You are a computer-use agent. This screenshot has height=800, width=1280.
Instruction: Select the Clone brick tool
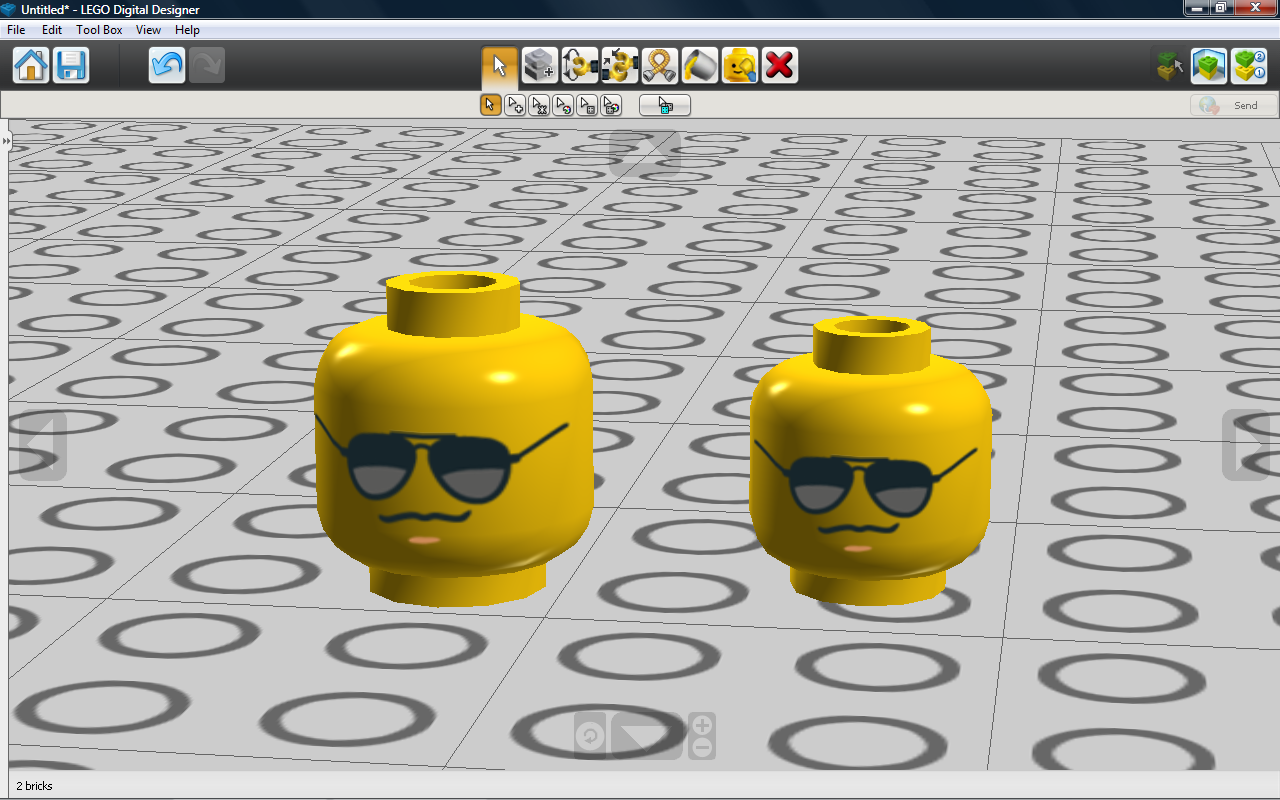[x=540, y=65]
